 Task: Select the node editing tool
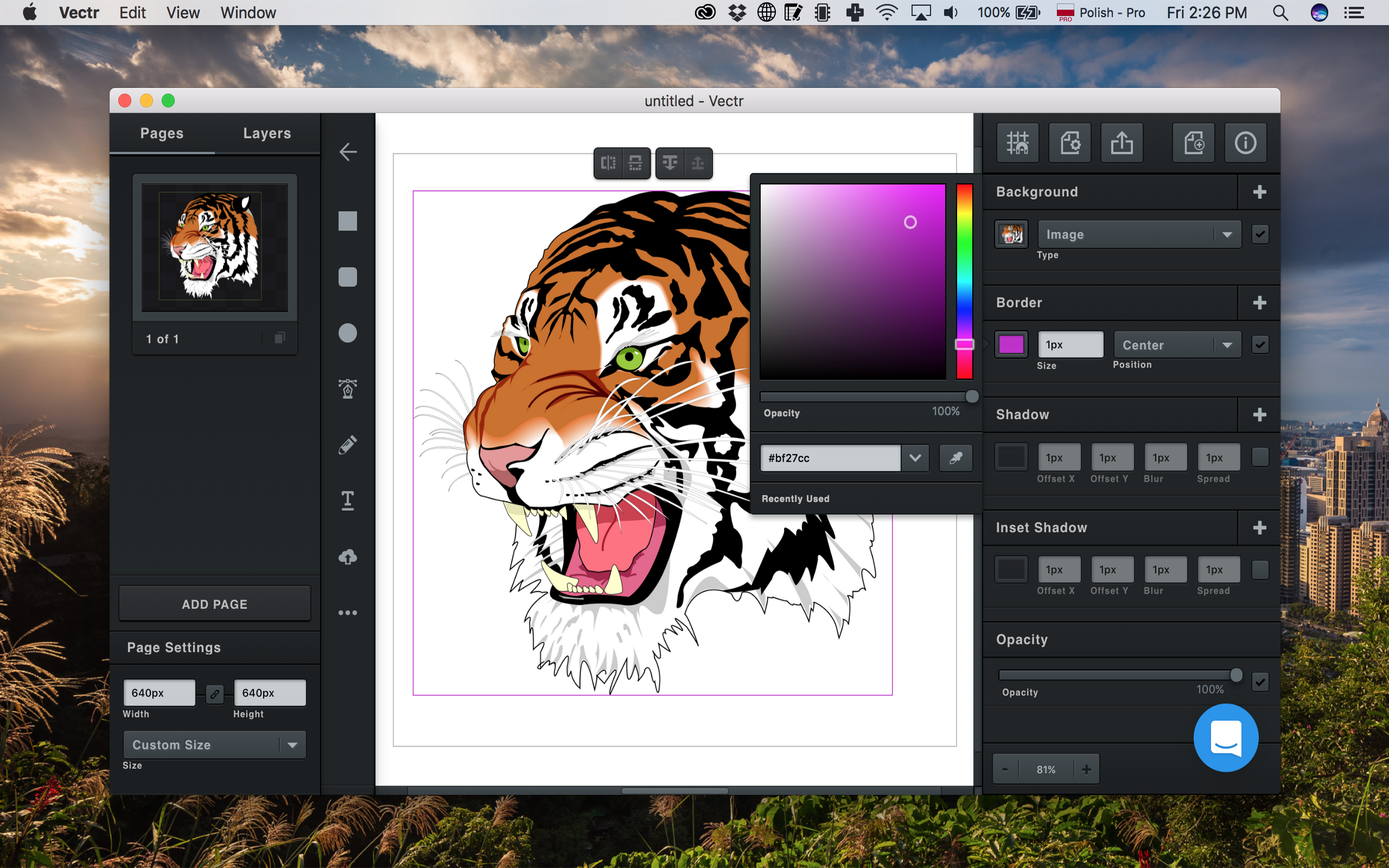click(347, 390)
